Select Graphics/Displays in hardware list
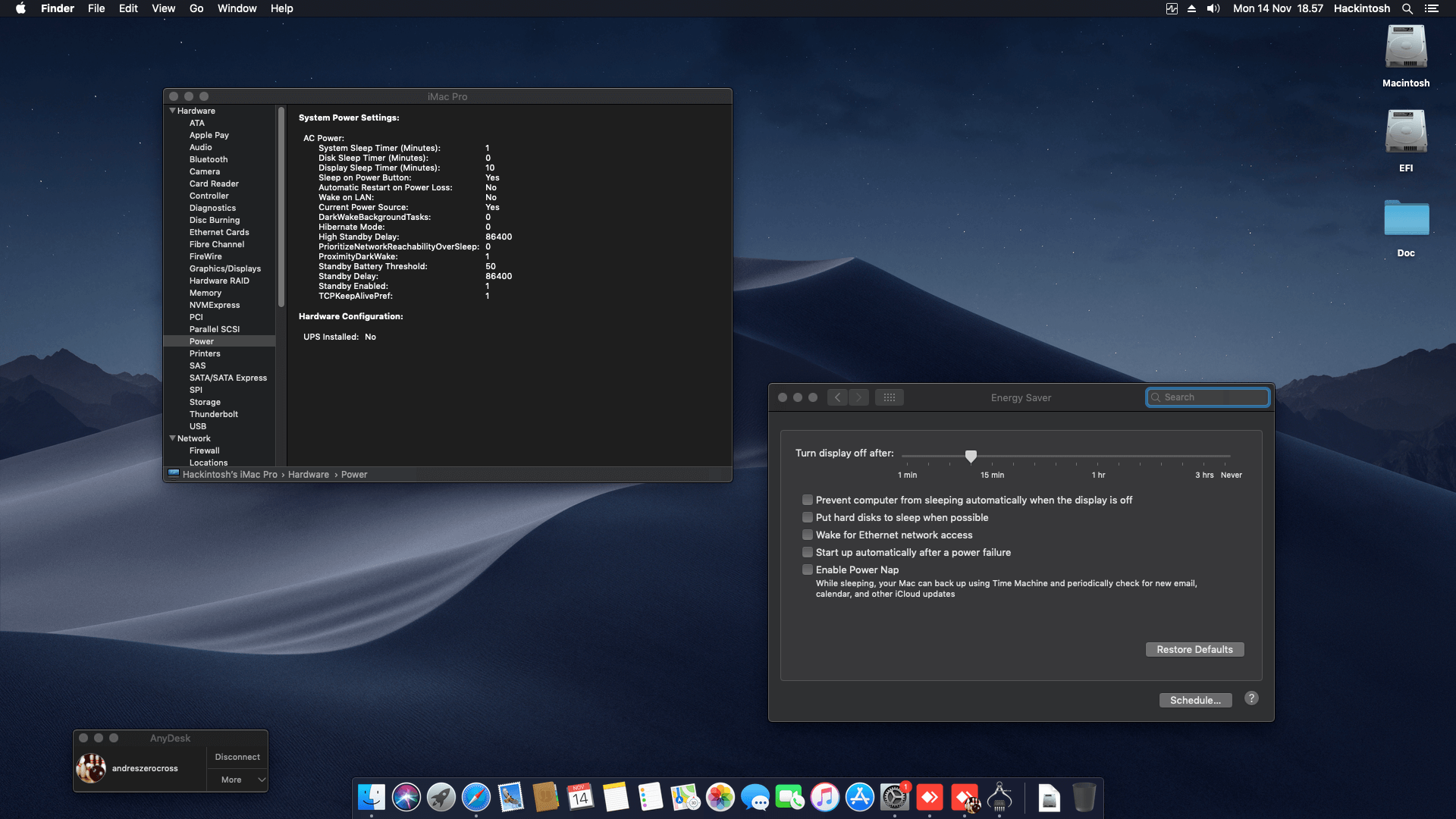Viewport: 1456px width, 819px height. coord(224,268)
